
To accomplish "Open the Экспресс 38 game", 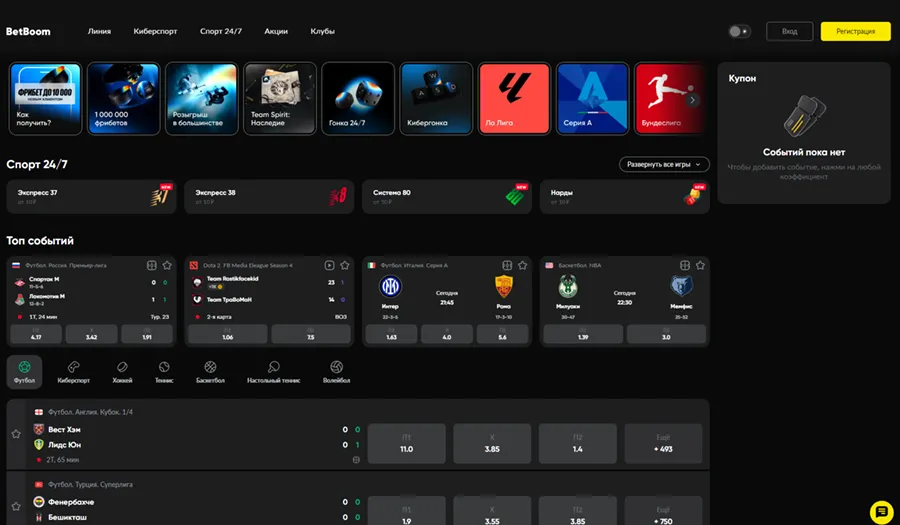I will tap(269, 197).
